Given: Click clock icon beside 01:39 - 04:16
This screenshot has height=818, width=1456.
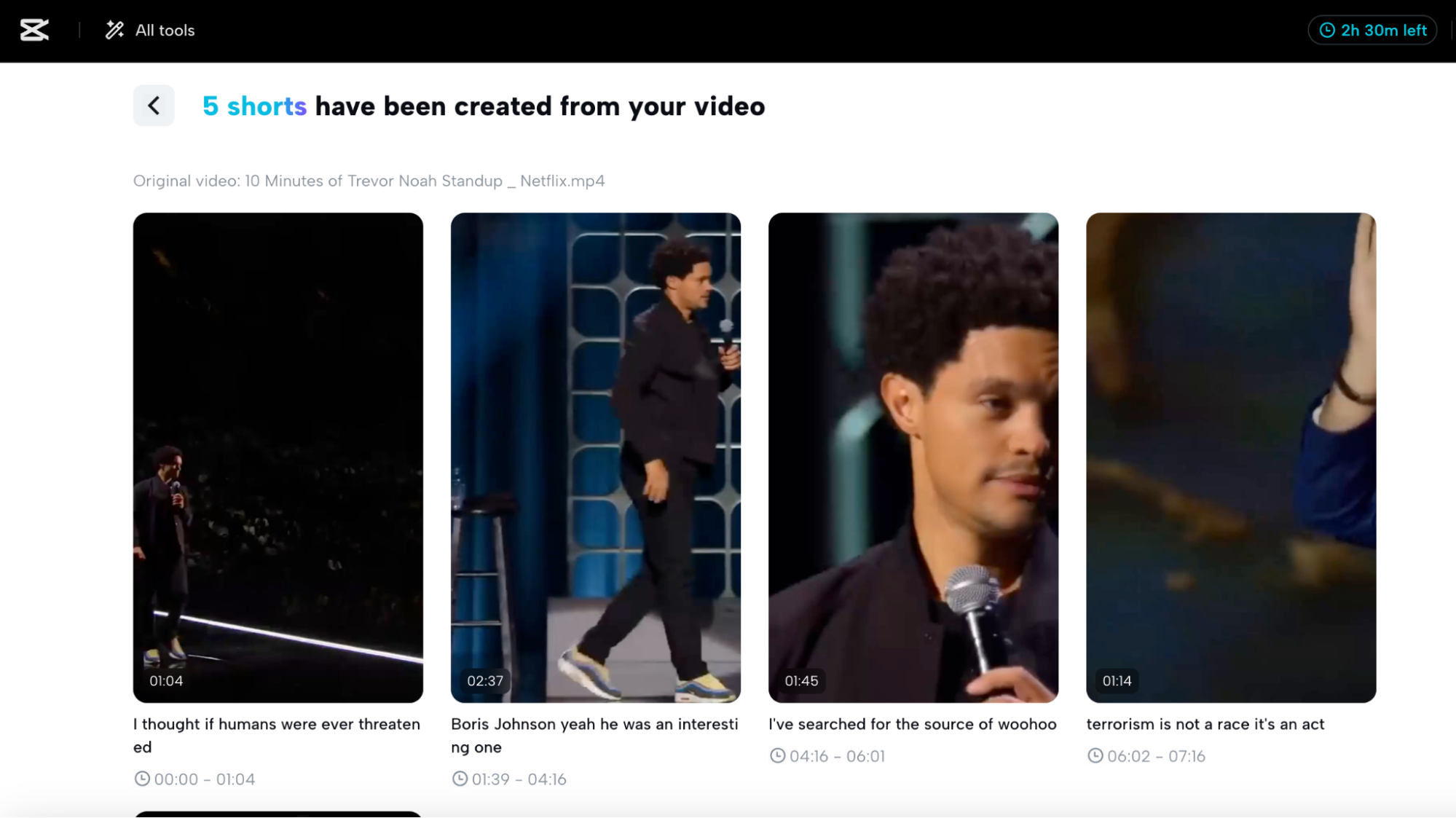Looking at the screenshot, I should tap(460, 779).
